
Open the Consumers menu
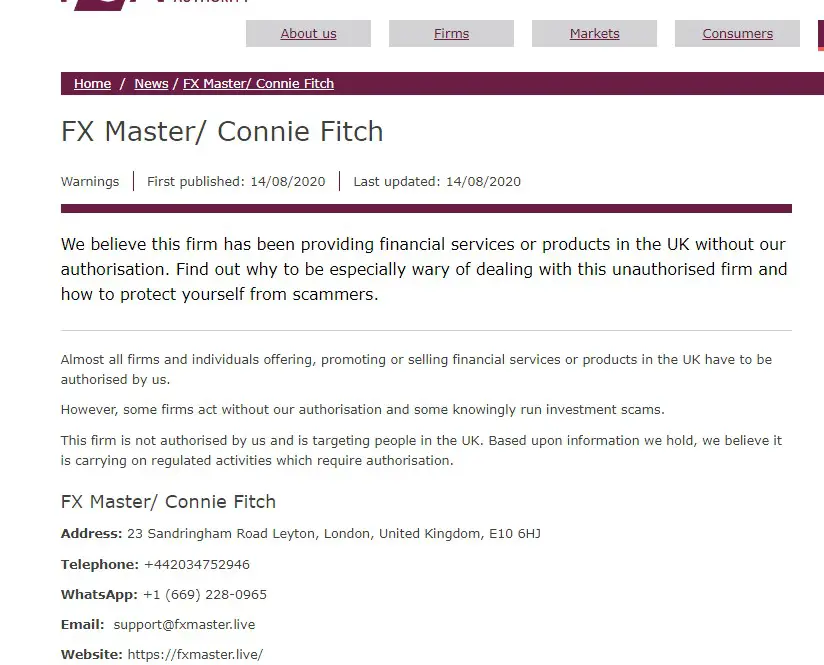pyautogui.click(x=737, y=34)
